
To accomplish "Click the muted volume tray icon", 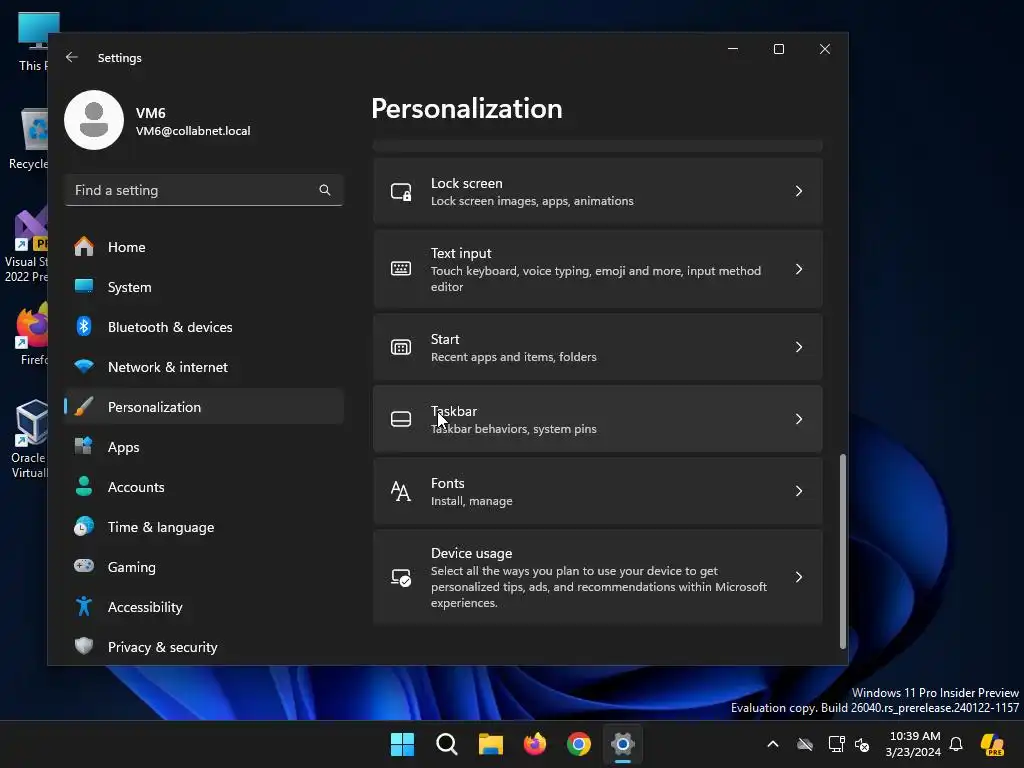I will pos(863,744).
